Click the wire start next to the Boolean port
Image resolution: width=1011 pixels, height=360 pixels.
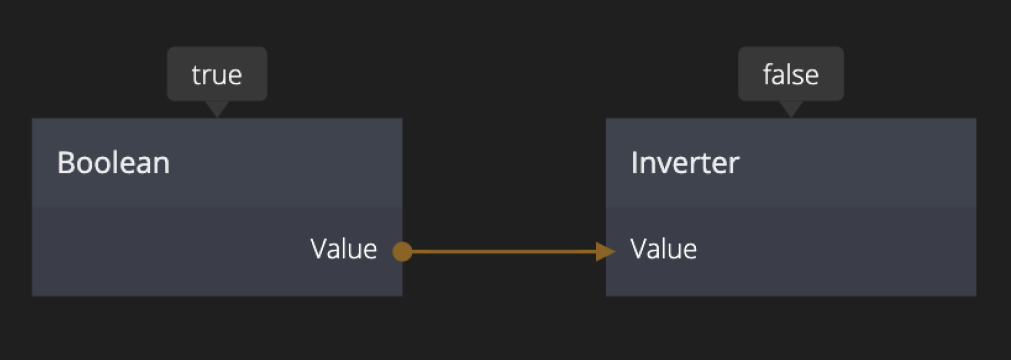click(x=420, y=252)
